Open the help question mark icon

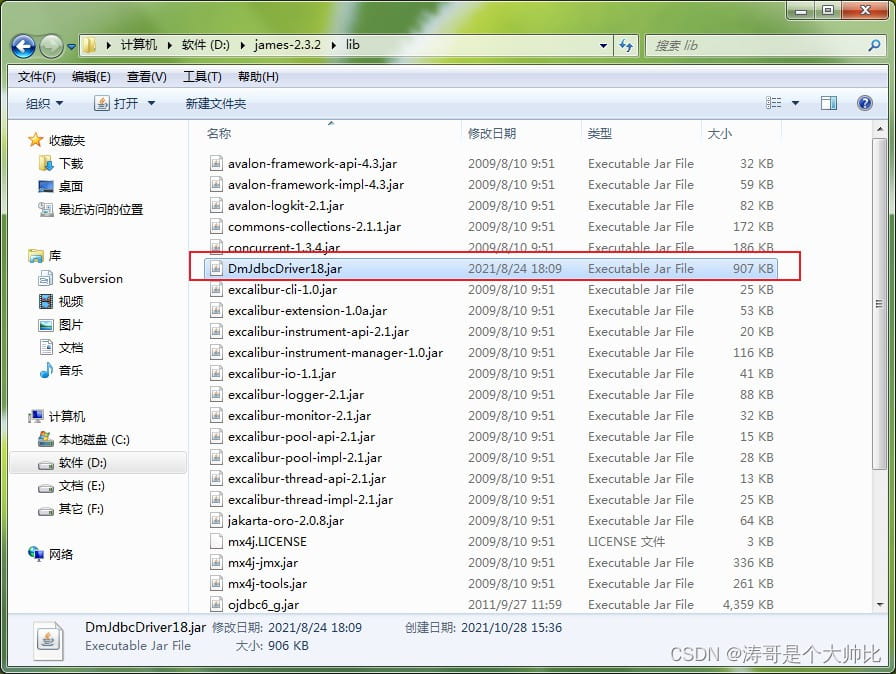(x=865, y=103)
